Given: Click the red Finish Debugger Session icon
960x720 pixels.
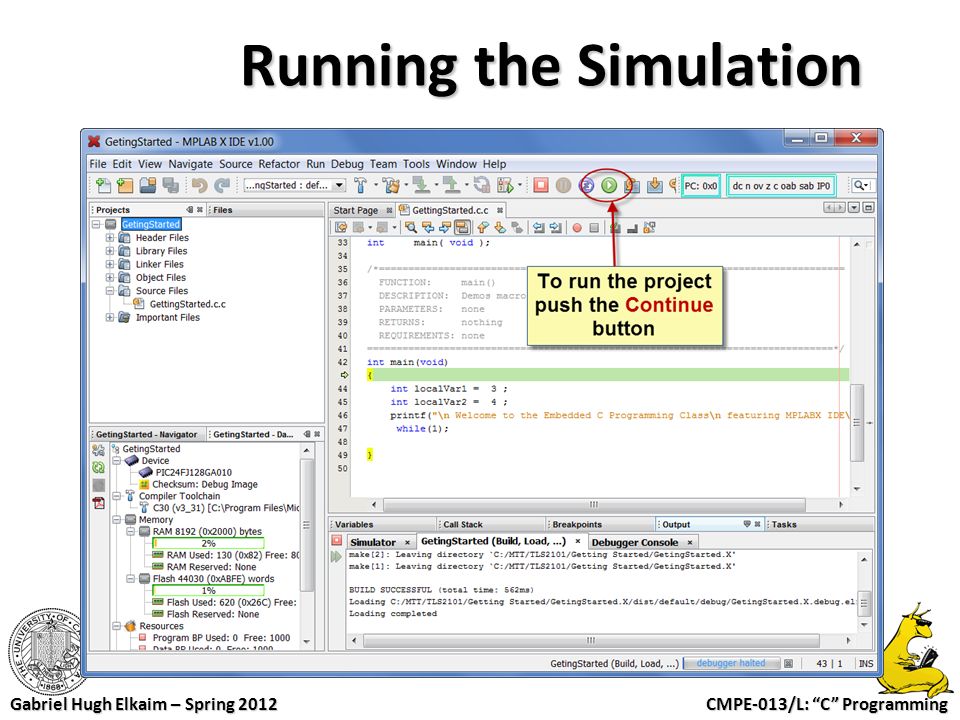Looking at the screenshot, I should [x=541, y=185].
